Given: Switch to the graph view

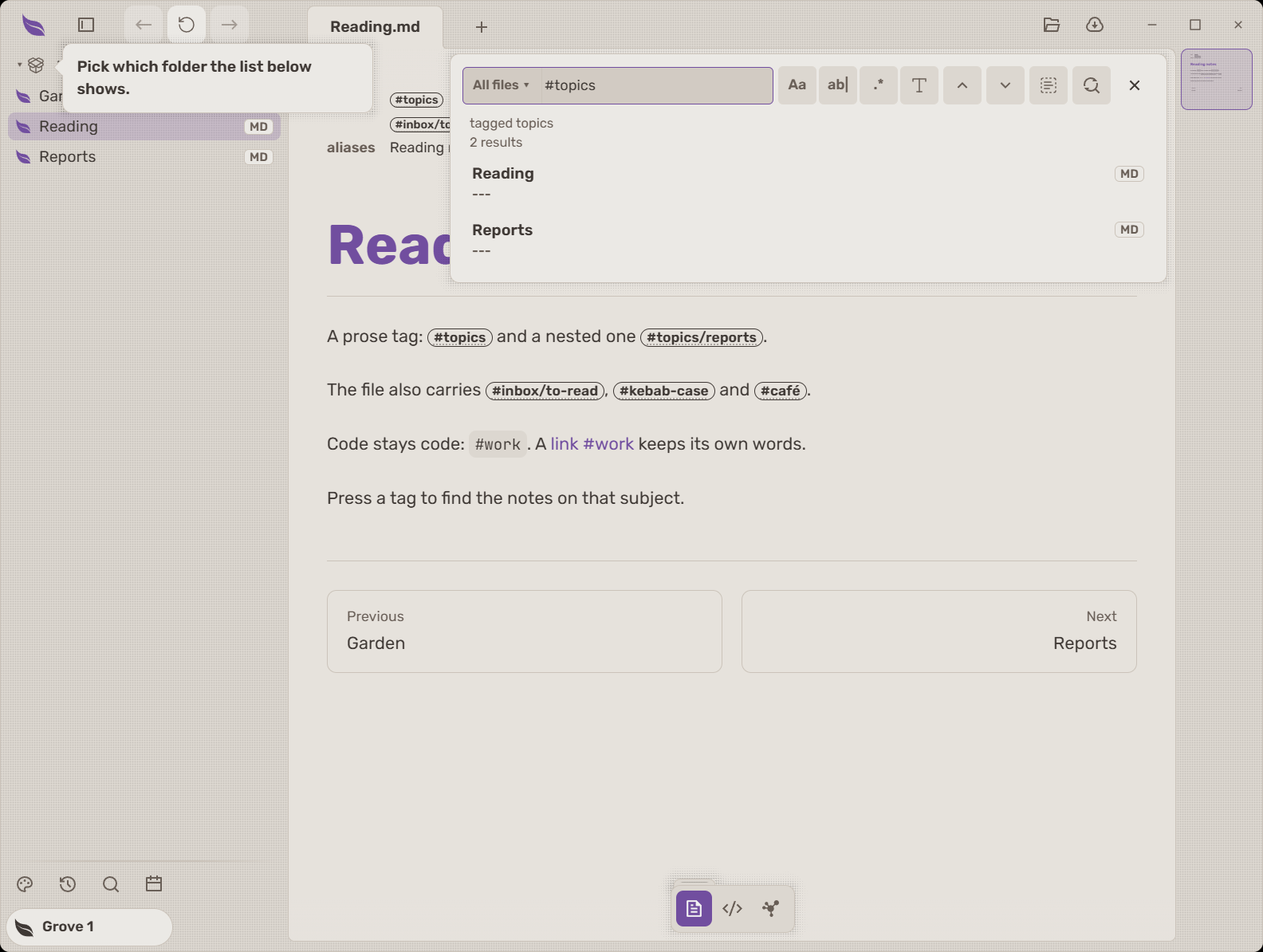Looking at the screenshot, I should coord(770,908).
